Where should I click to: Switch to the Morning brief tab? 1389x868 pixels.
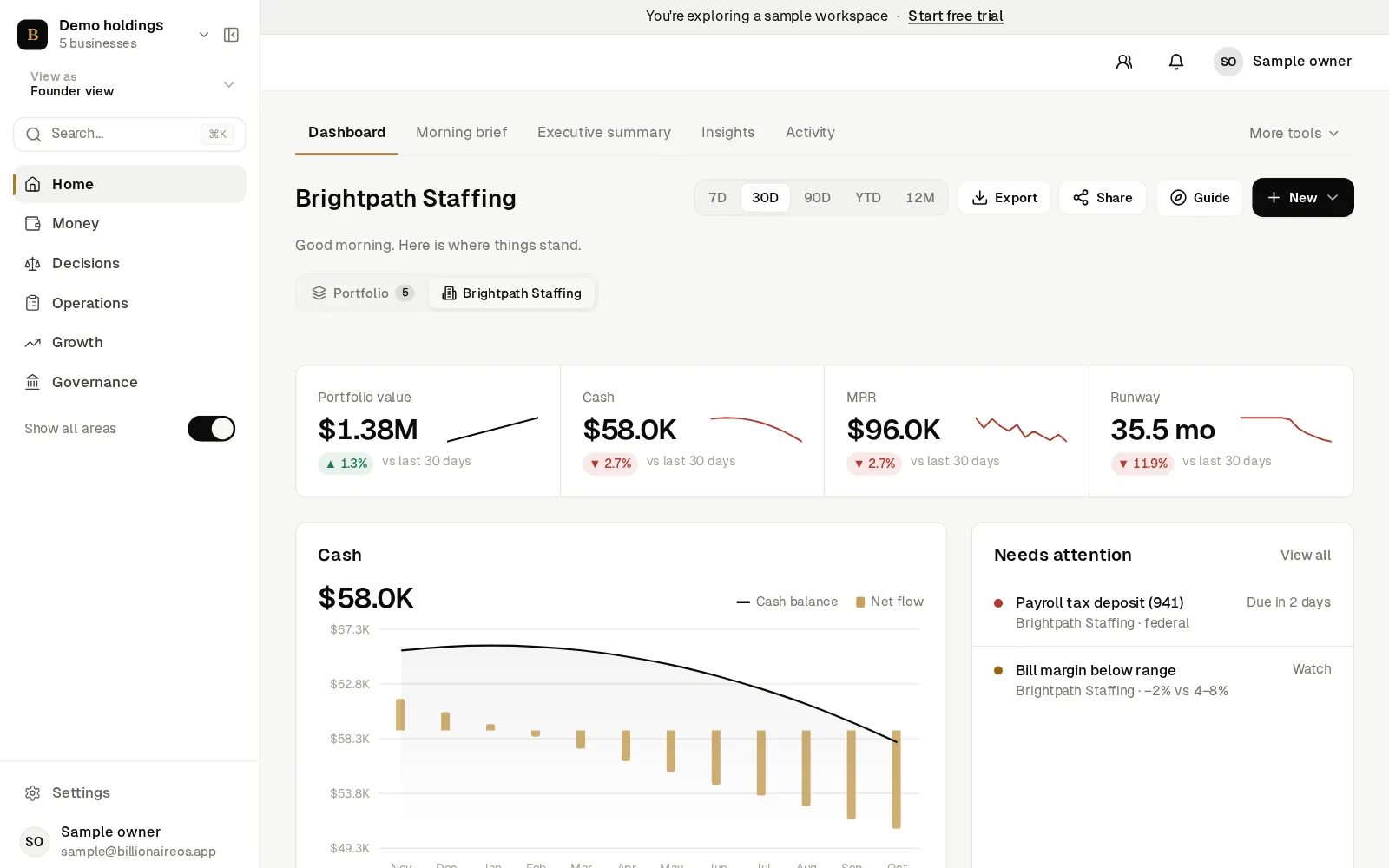click(462, 133)
